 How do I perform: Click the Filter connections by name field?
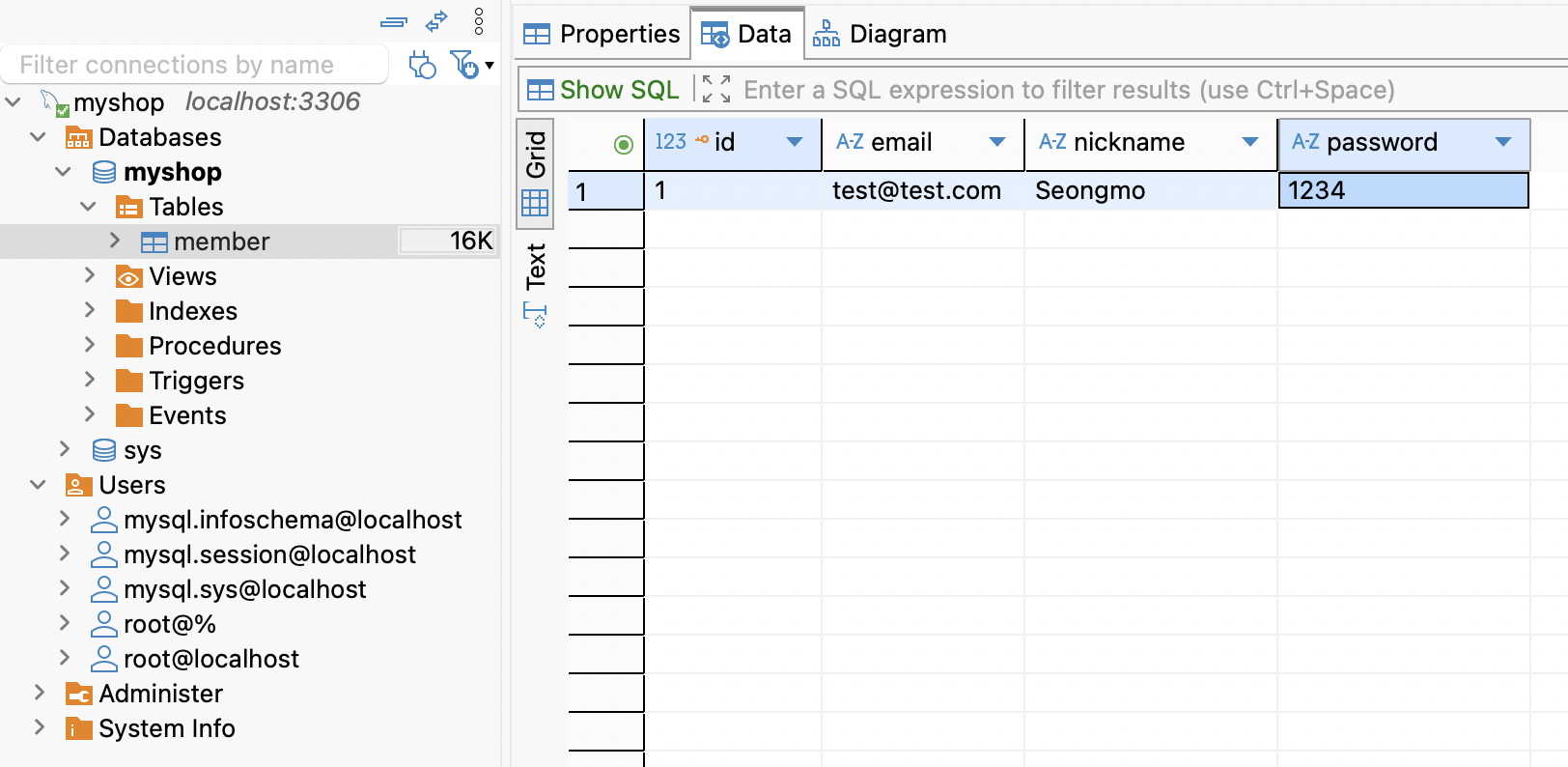(195, 65)
